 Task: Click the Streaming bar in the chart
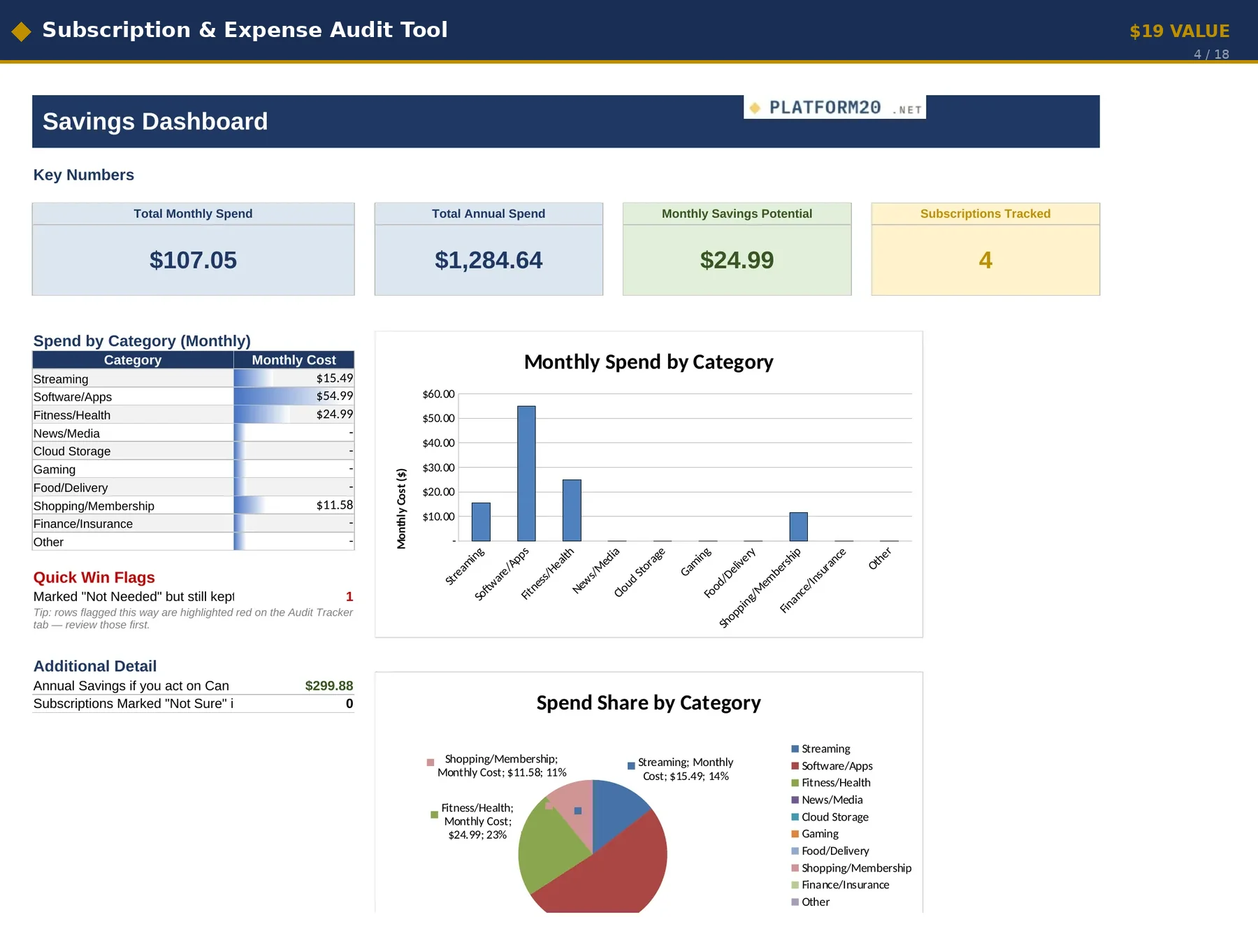481,521
